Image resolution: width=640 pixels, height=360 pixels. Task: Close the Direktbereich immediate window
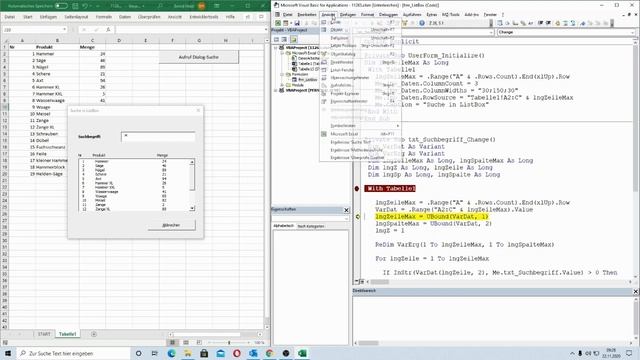636,291
